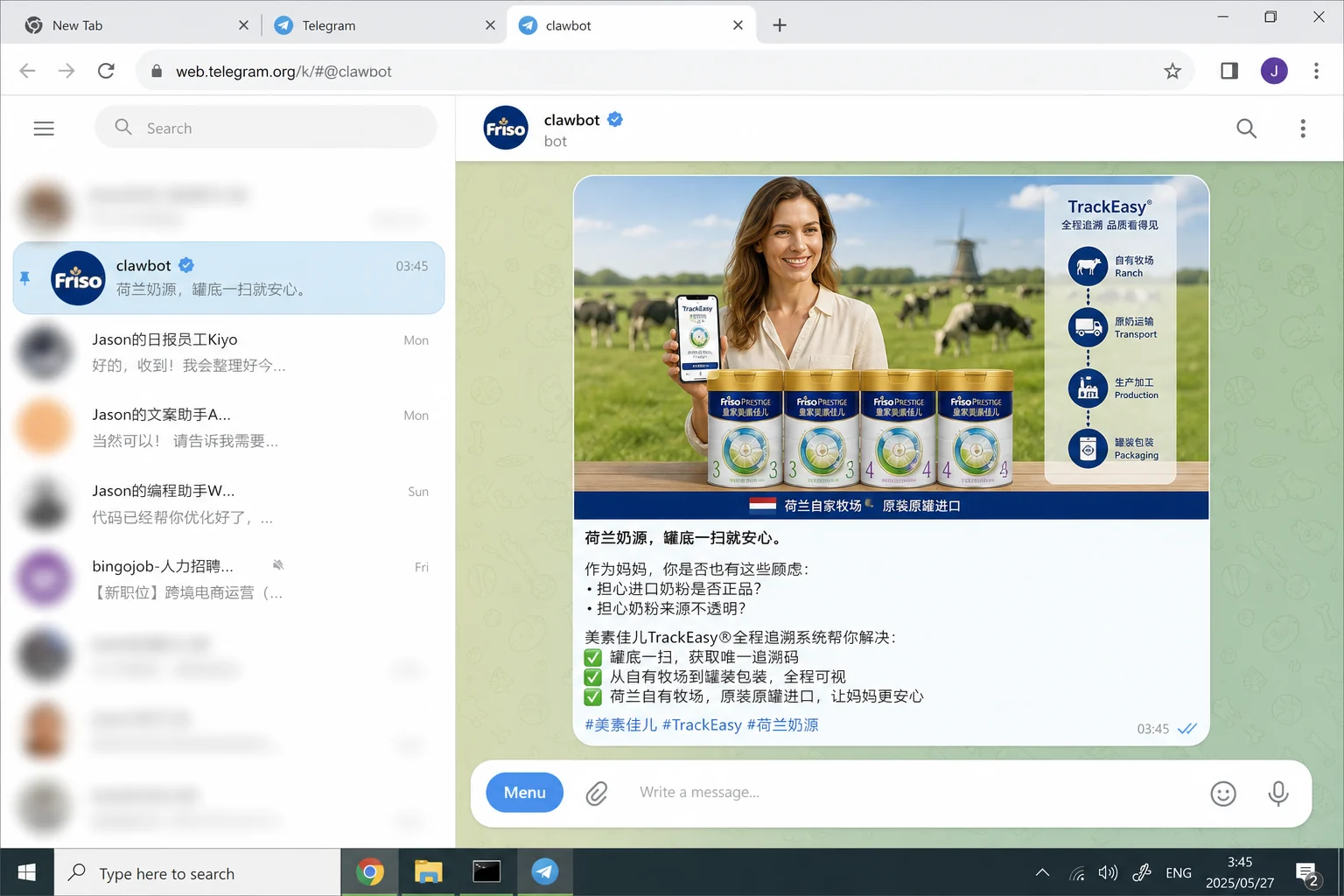This screenshot has height=896, width=1344.
Task: Open the Chrome profile J avatar
Action: (x=1274, y=71)
